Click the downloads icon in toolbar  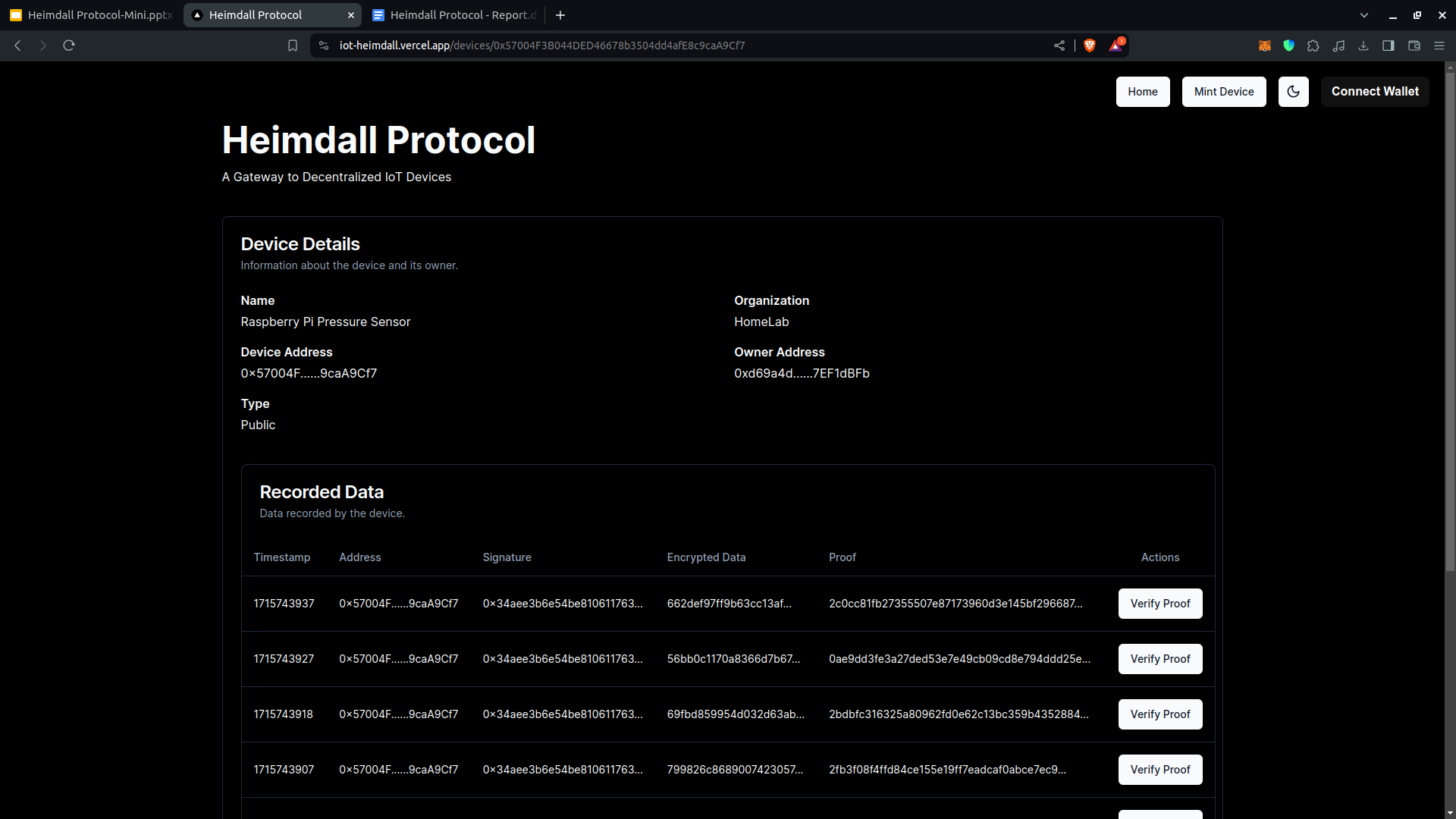click(x=1363, y=45)
